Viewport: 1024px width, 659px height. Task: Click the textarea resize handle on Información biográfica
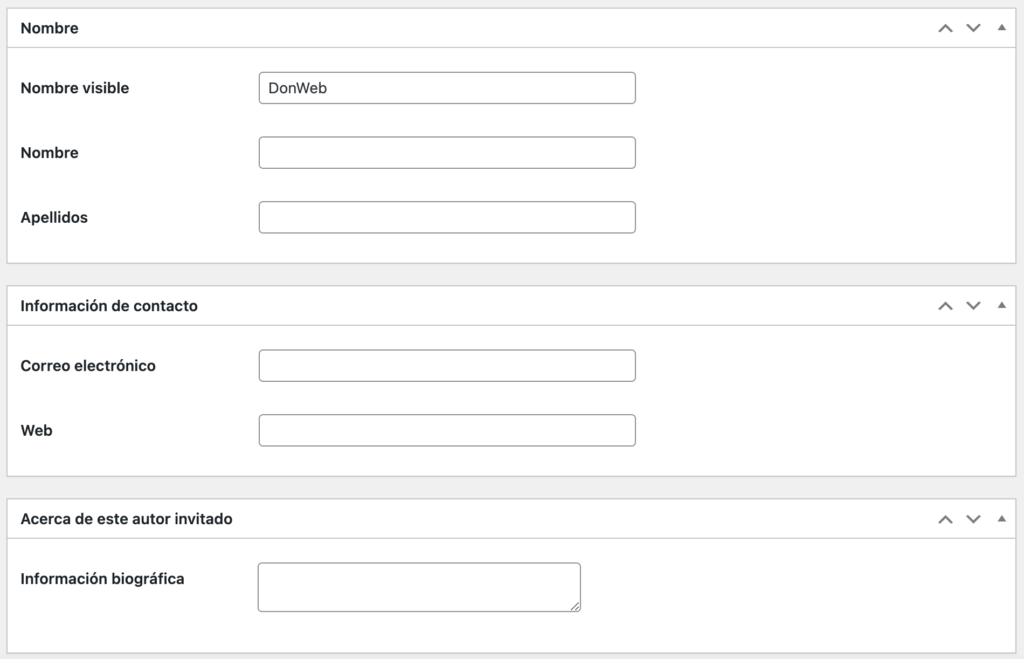coord(577,607)
